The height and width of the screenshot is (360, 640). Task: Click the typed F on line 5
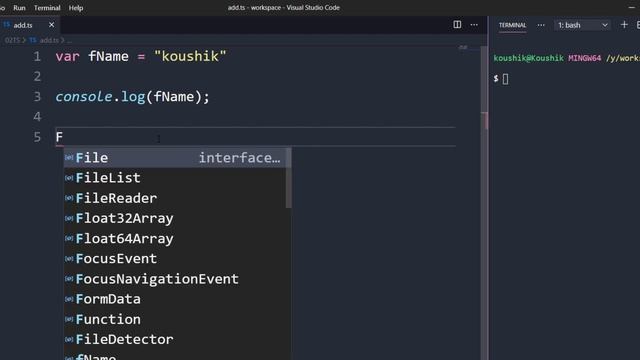pyautogui.click(x=59, y=137)
